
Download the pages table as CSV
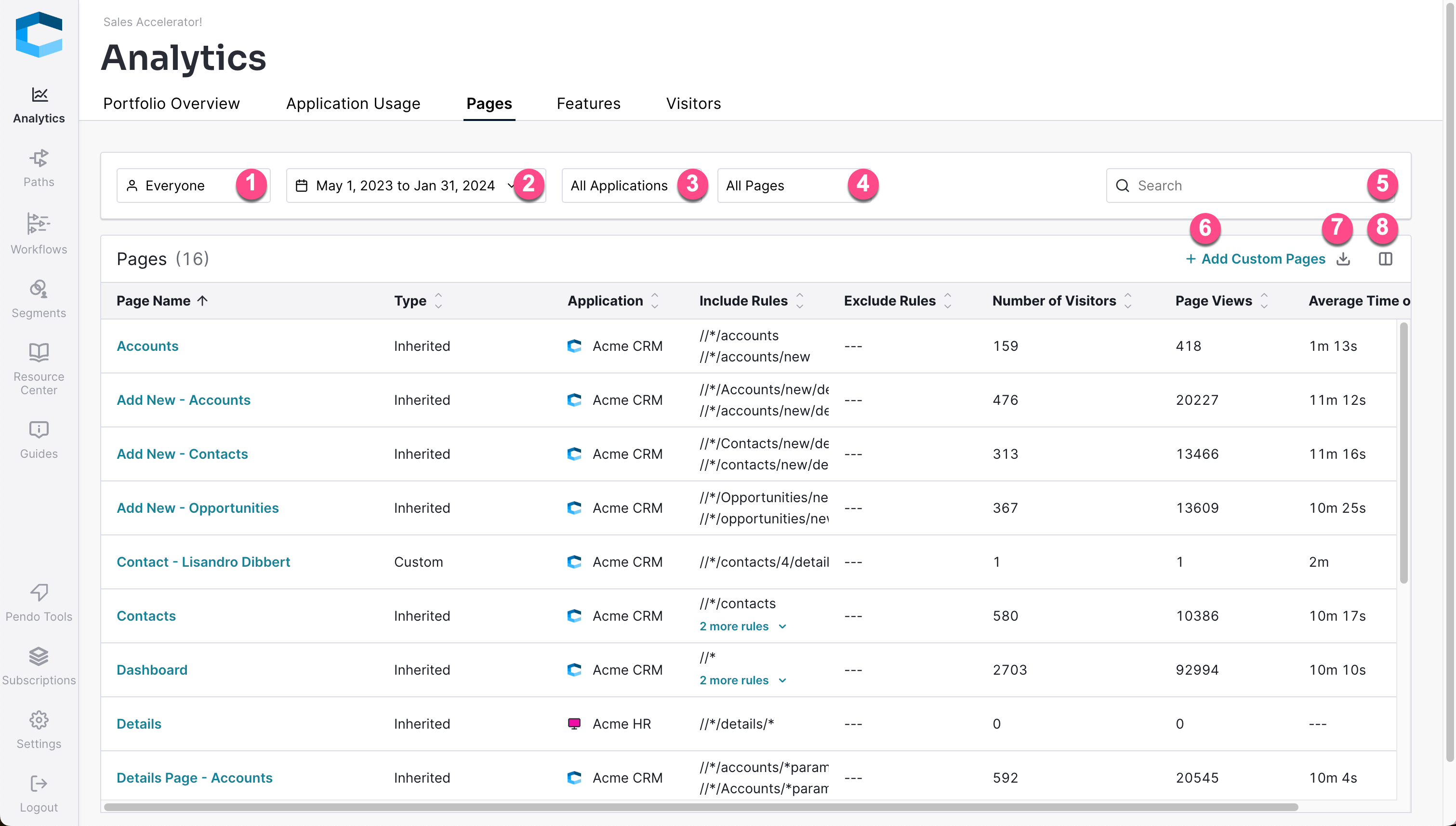(1343, 259)
